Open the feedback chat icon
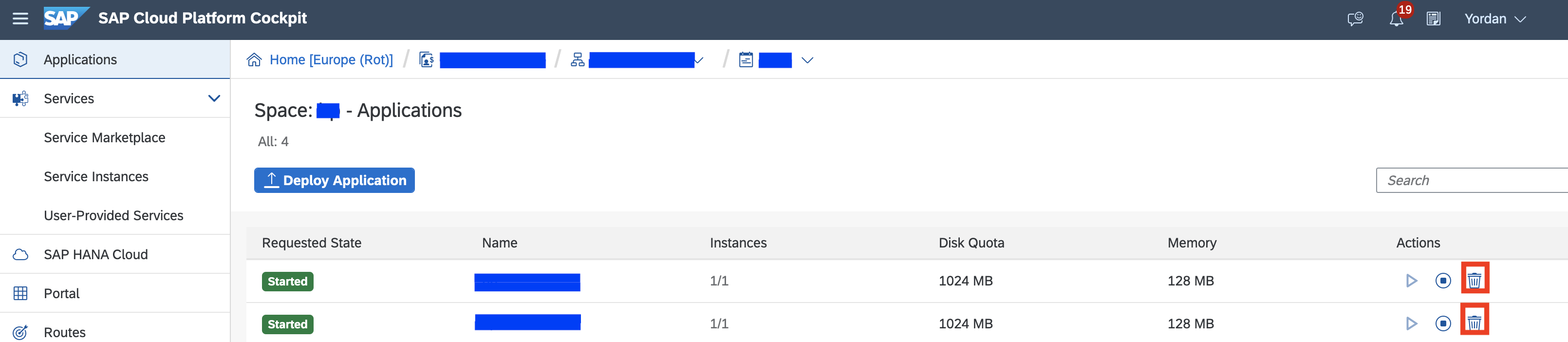 coord(1355,19)
